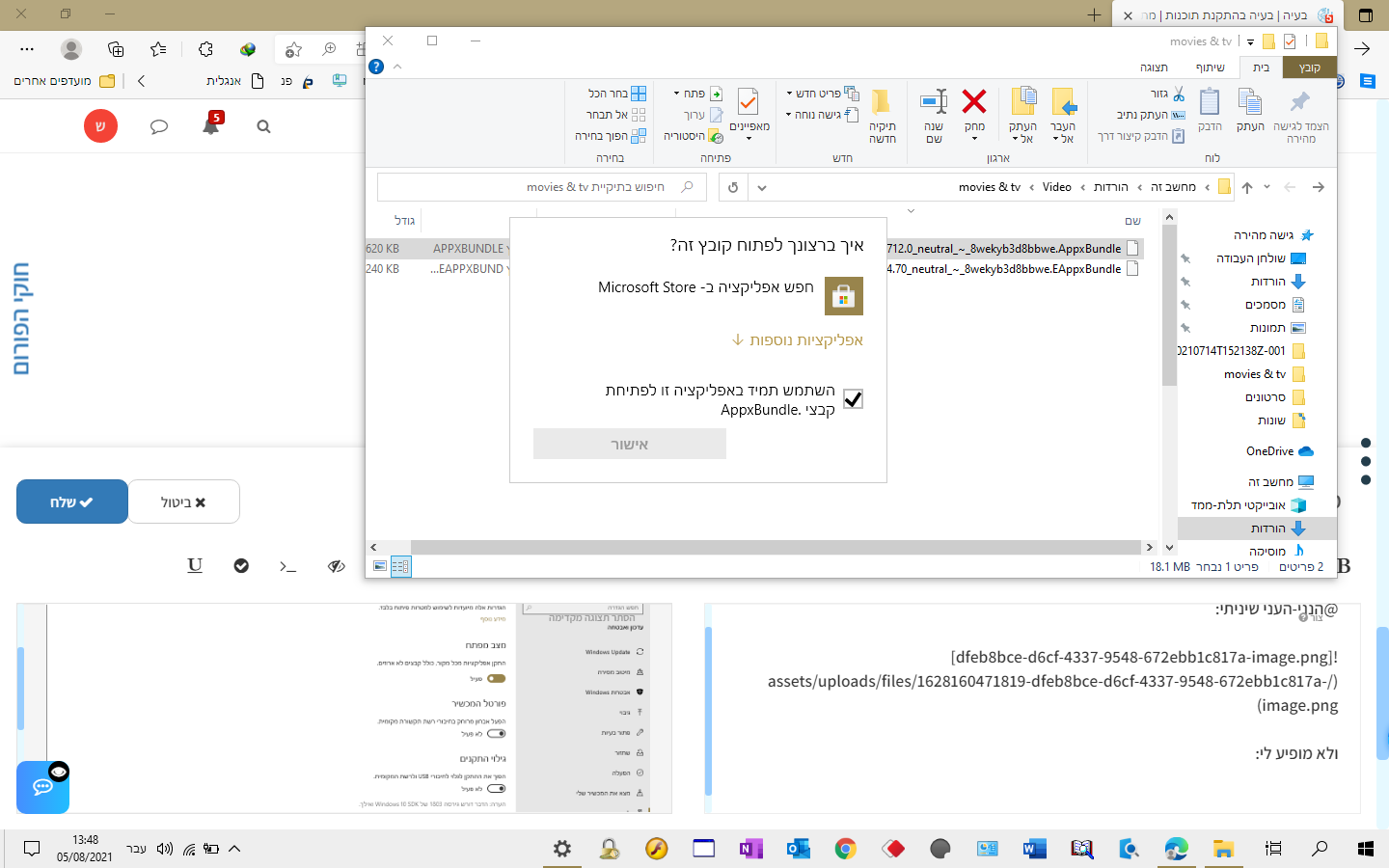Click Cut (גזור) scissors icon
1389x868 pixels.
click(x=1168, y=94)
